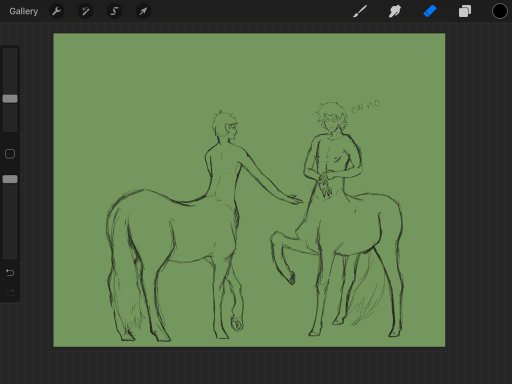Open the black active color circle

pos(499,11)
